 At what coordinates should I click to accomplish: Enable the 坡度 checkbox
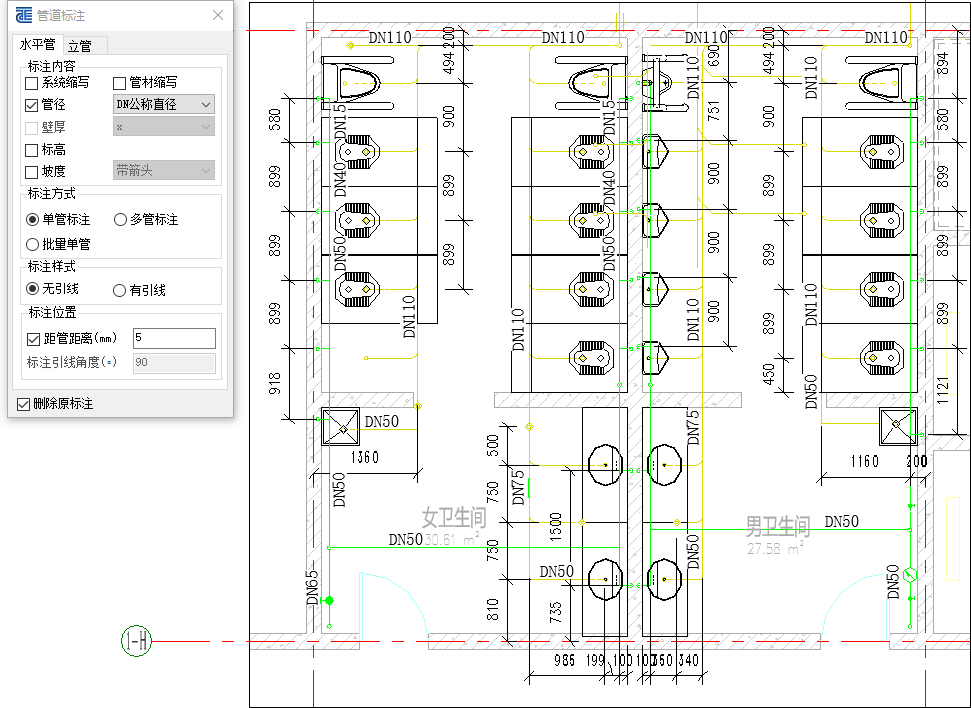[x=32, y=172]
